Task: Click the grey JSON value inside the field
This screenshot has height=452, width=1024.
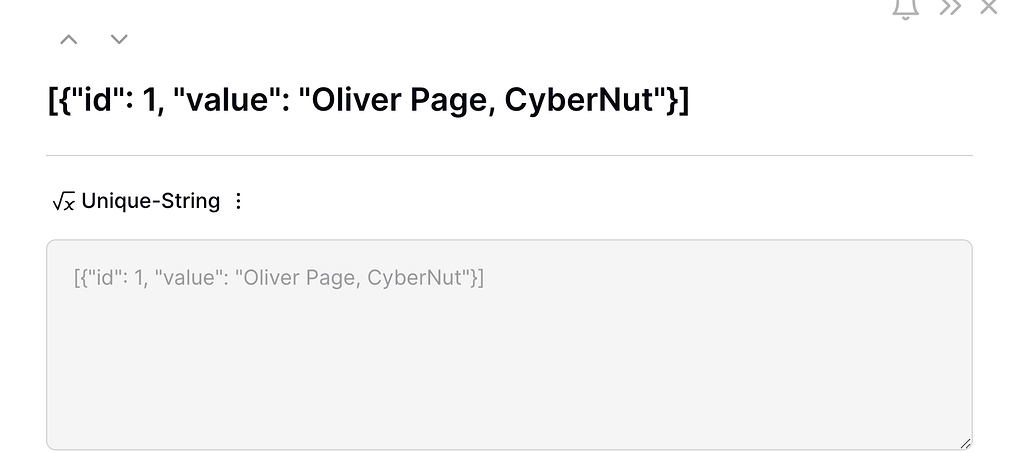Action: 279,278
